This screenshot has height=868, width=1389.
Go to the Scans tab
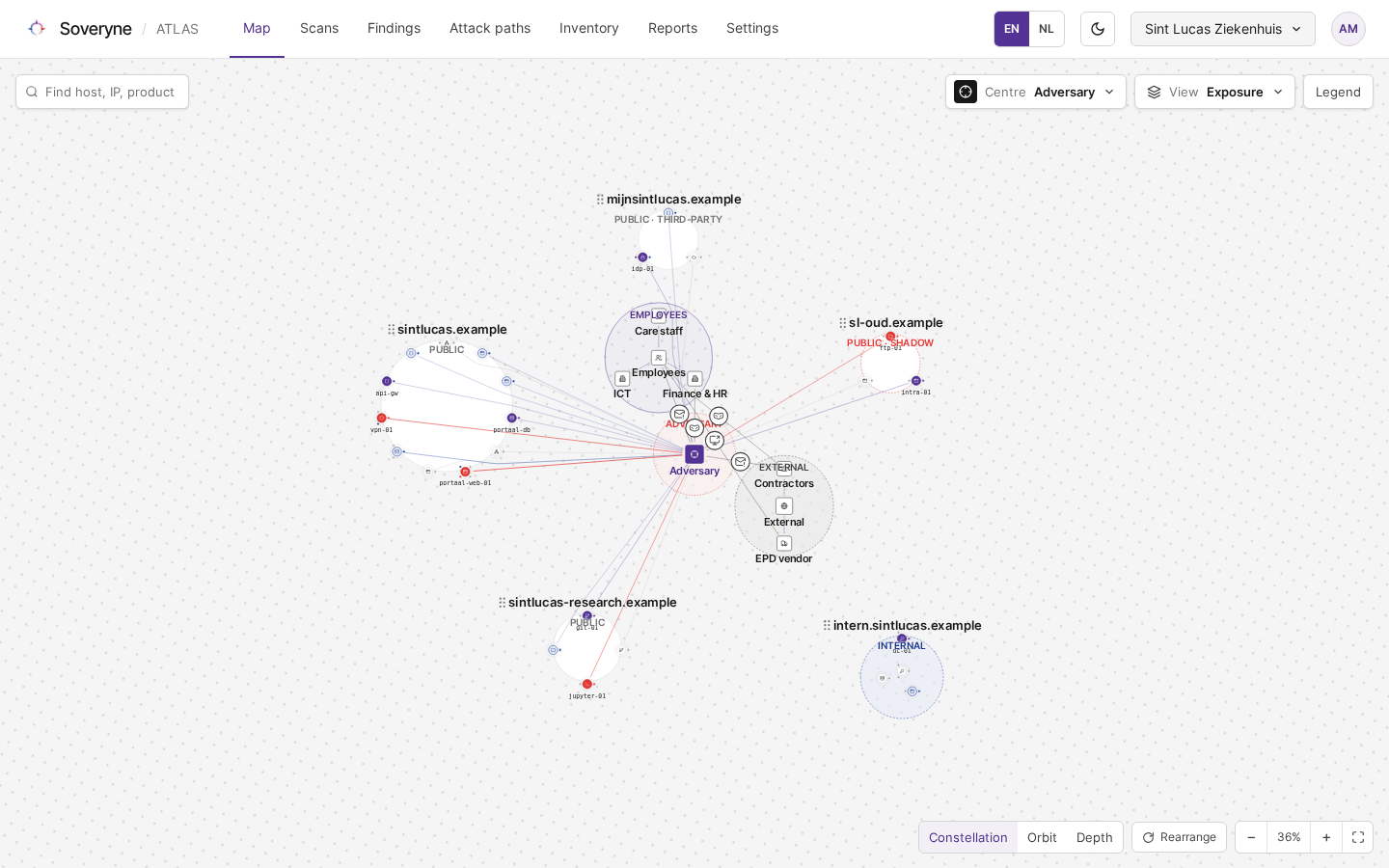[319, 29]
